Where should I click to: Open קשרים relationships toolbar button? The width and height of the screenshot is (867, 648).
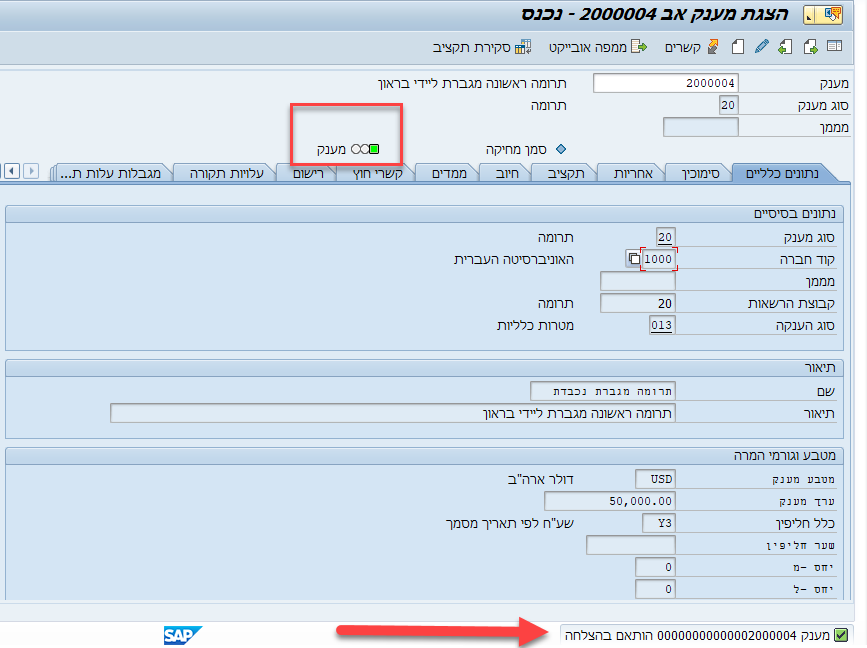691,47
